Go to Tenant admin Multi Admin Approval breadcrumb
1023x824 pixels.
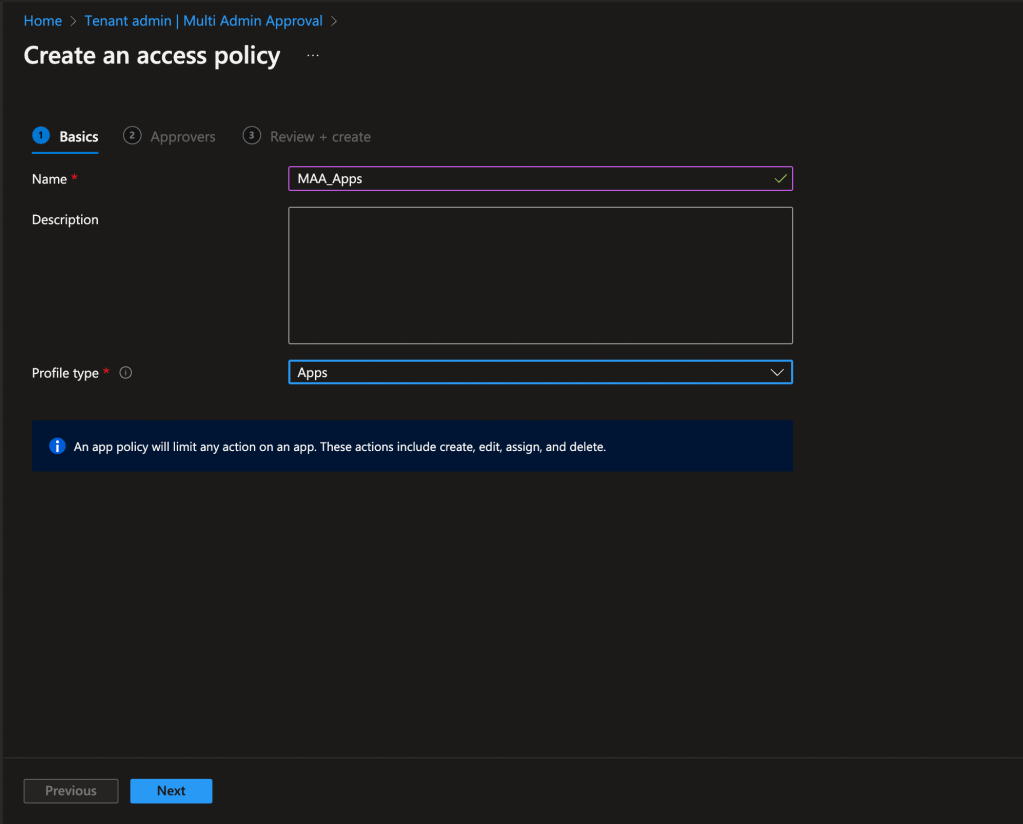pos(203,21)
